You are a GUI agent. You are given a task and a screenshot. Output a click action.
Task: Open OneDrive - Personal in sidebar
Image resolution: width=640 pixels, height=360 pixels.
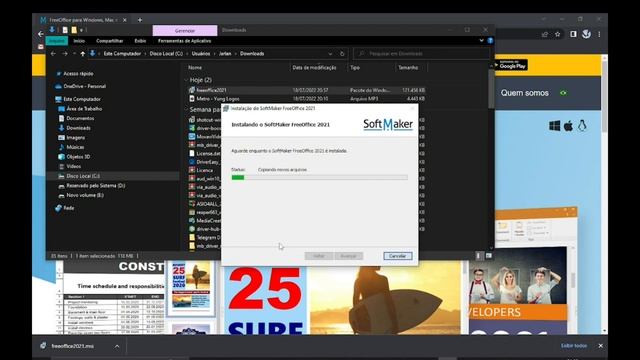tap(84, 86)
